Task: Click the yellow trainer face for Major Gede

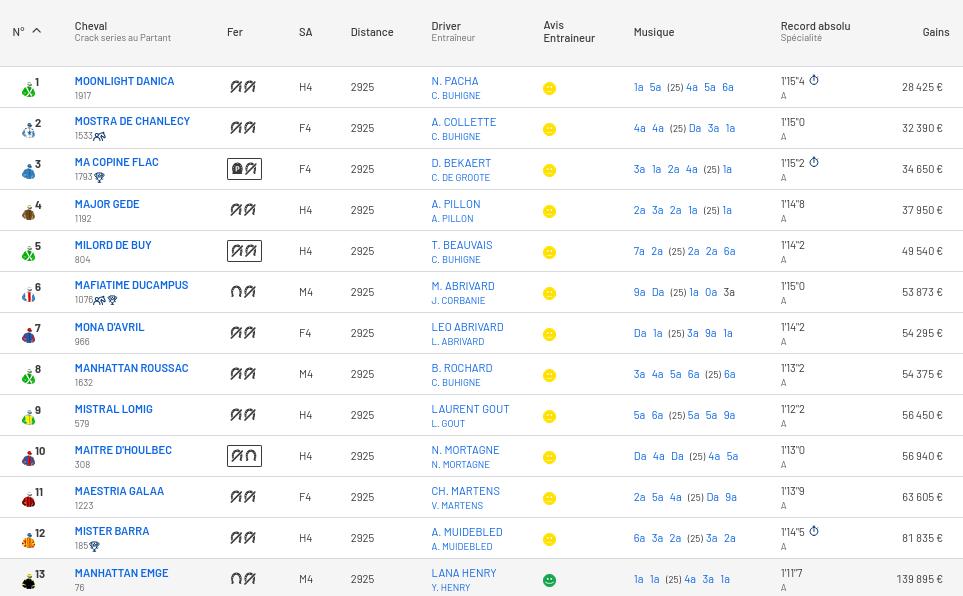Action: [549, 211]
